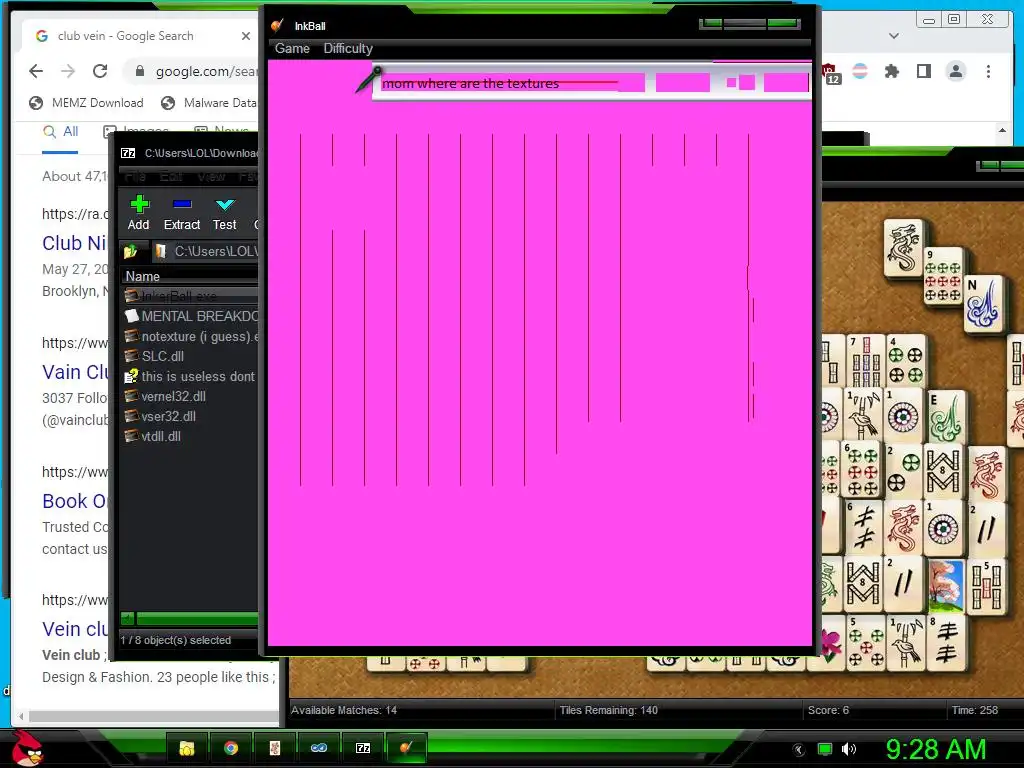Screen dimensions: 1024x768
Task: Click the green monitor tray icon
Action: [825, 749]
